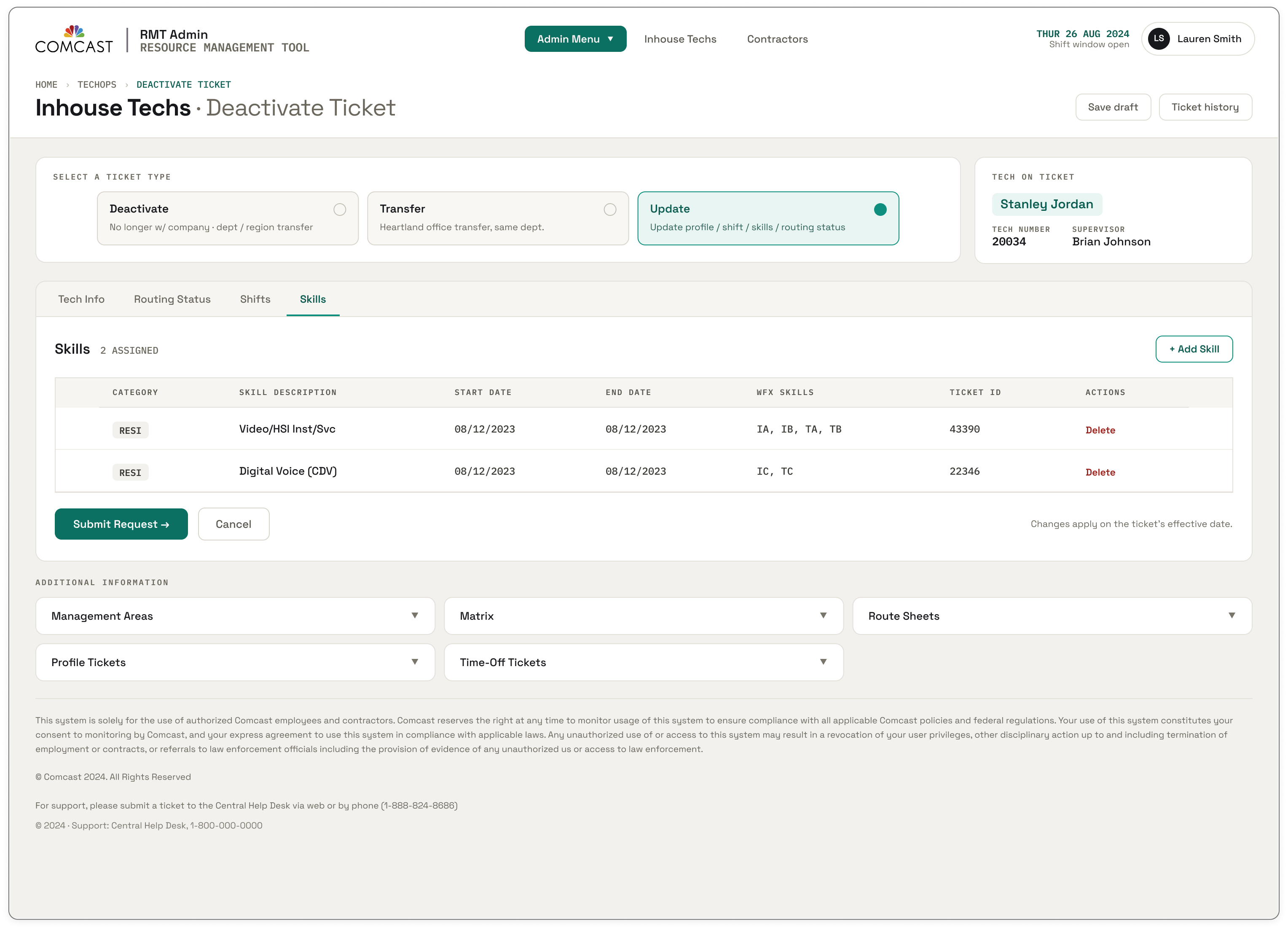The height and width of the screenshot is (930, 1288).
Task: Click the START DATE column header
Action: pyautogui.click(x=483, y=392)
